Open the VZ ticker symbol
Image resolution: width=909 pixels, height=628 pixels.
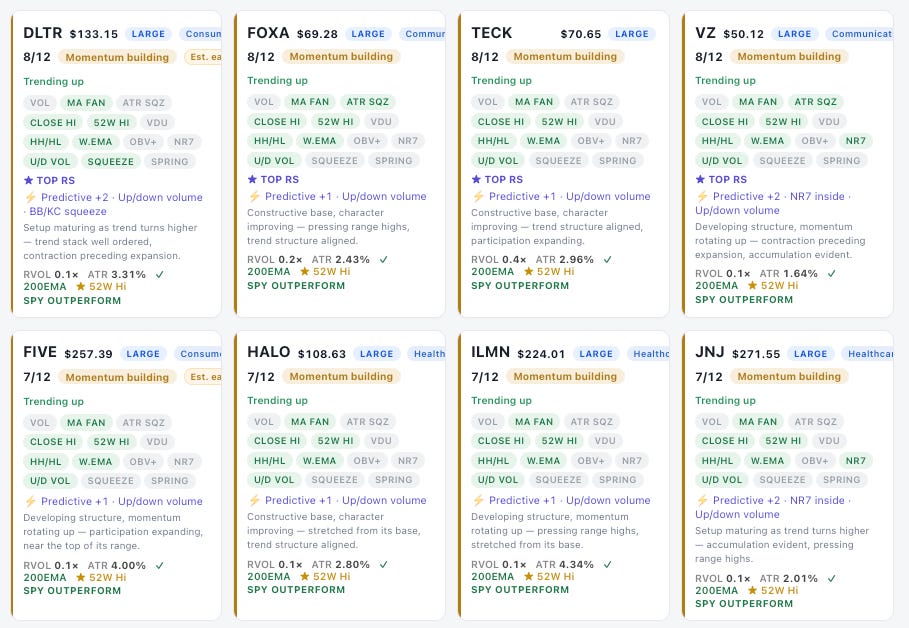click(x=705, y=33)
